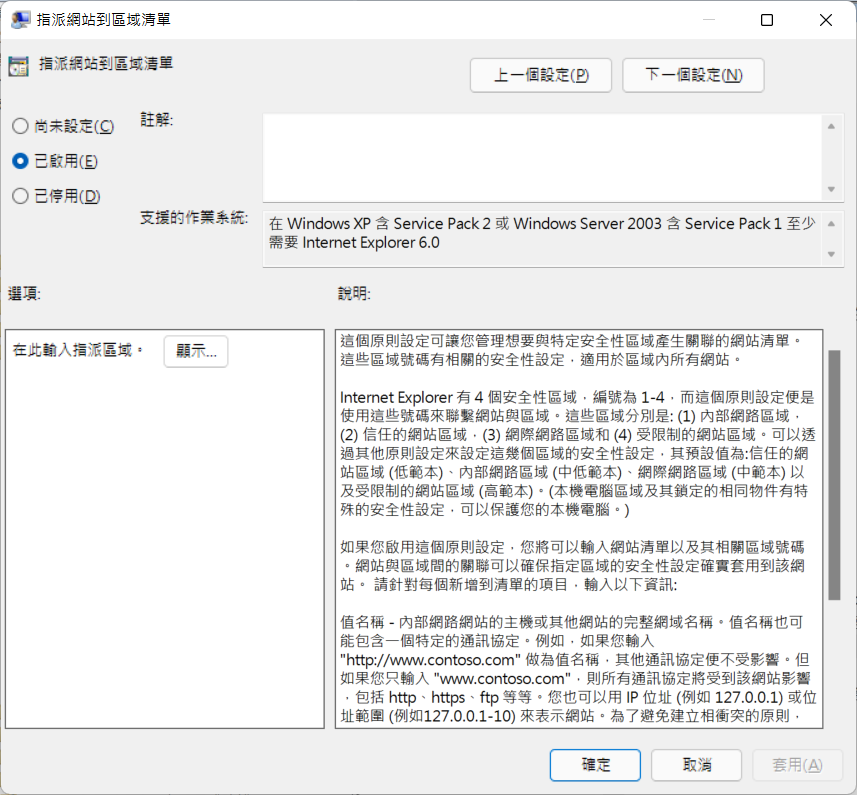Go to next setting with 下一個設定
Viewport: 857px width, 795px height.
693,75
